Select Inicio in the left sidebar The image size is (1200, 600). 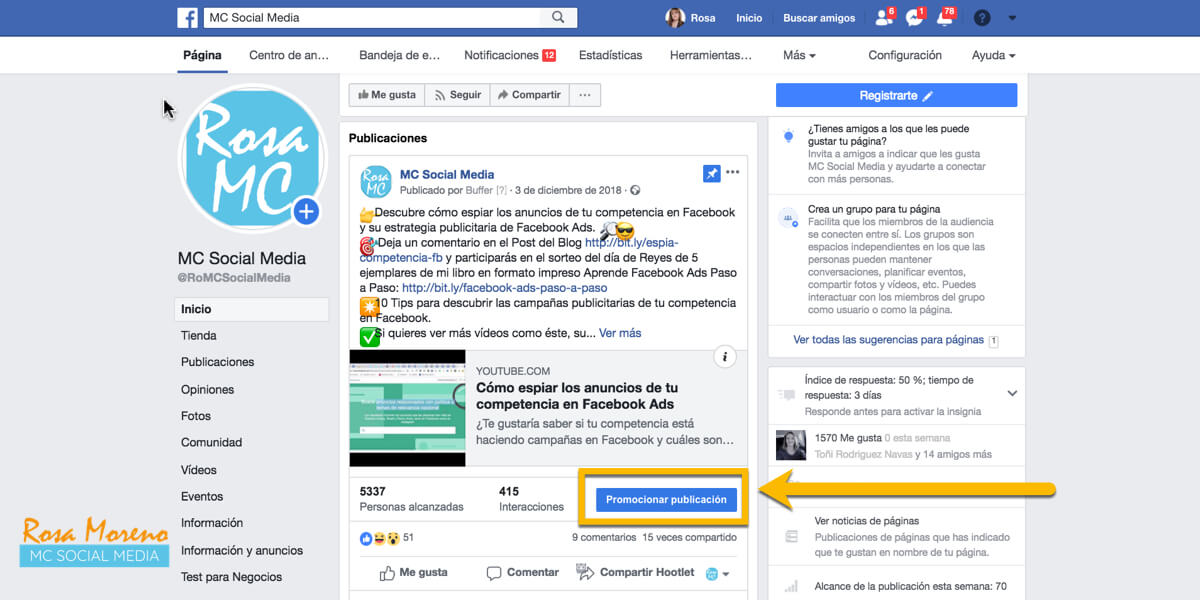tap(251, 309)
